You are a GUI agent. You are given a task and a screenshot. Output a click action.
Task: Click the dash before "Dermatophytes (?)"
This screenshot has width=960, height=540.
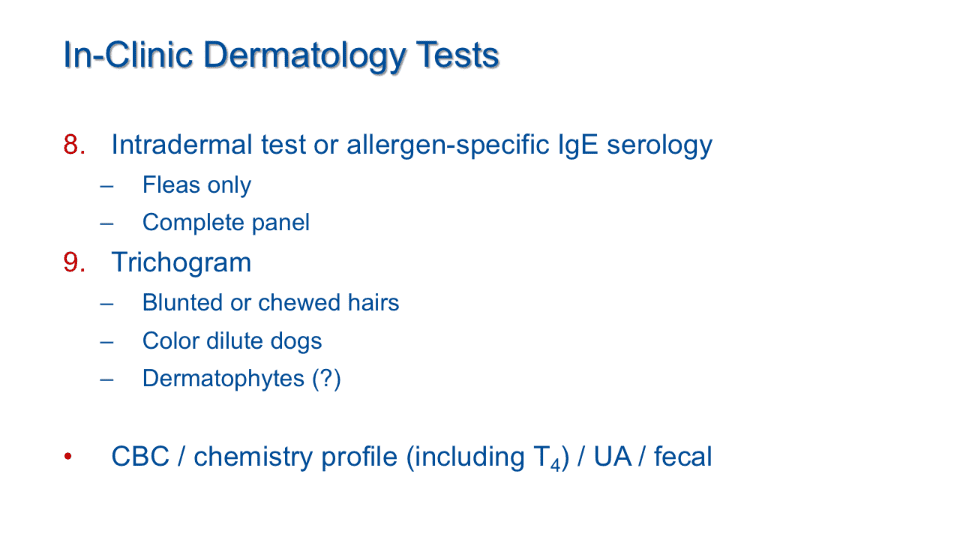[x=107, y=379]
